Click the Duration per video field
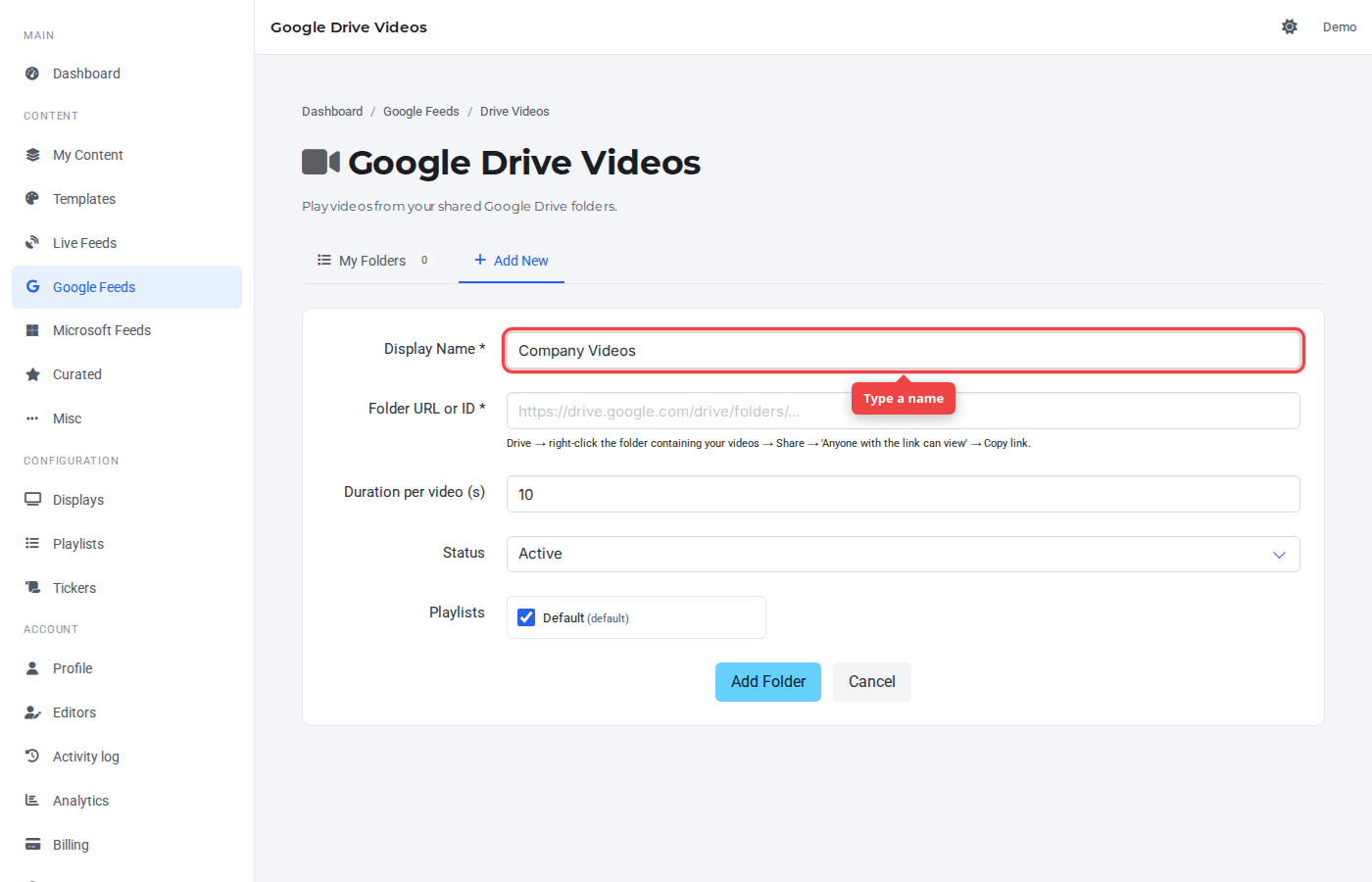The height and width of the screenshot is (882, 1372). pyautogui.click(x=903, y=494)
